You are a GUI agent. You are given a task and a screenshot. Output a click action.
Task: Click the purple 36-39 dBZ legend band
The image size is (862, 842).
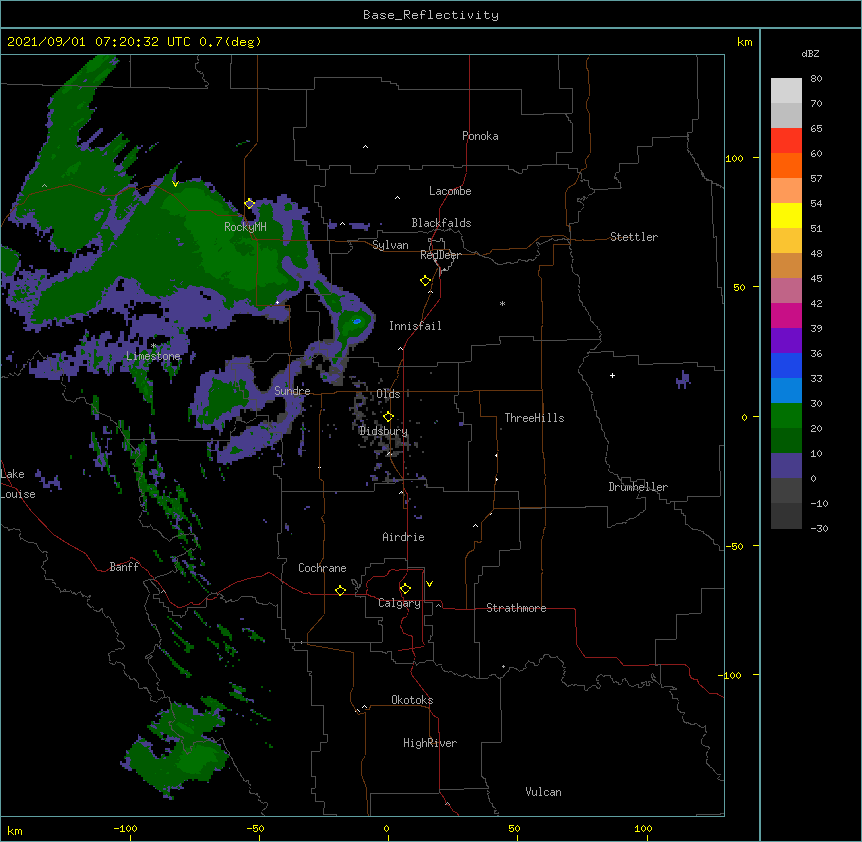click(x=786, y=341)
